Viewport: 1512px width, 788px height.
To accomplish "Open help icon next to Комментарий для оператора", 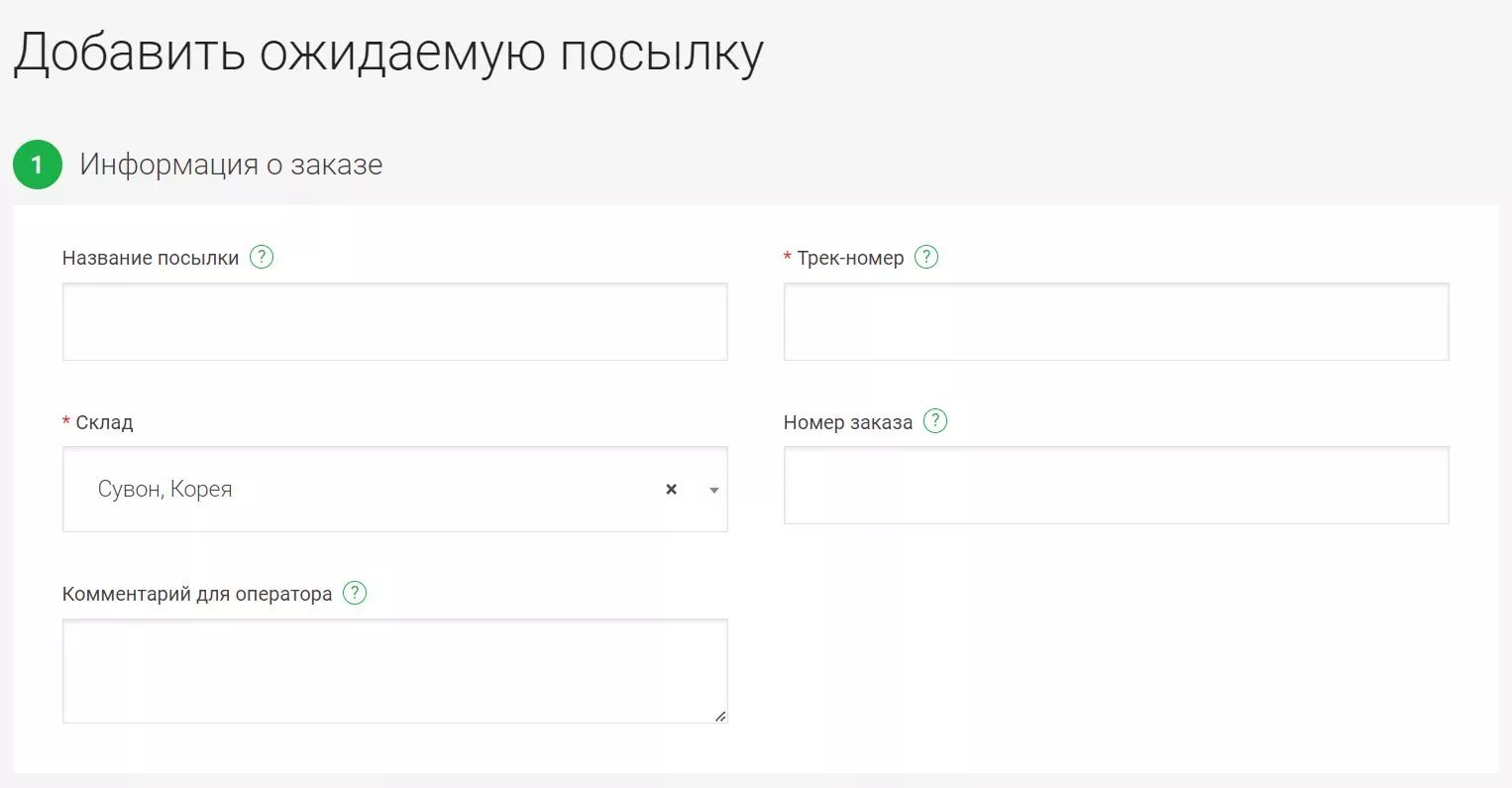I will (x=355, y=593).
